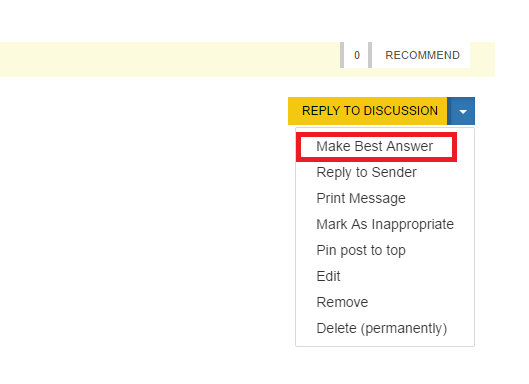This screenshot has height=384, width=529.
Task: Click the pale yellow message footer bar
Action: [169, 59]
